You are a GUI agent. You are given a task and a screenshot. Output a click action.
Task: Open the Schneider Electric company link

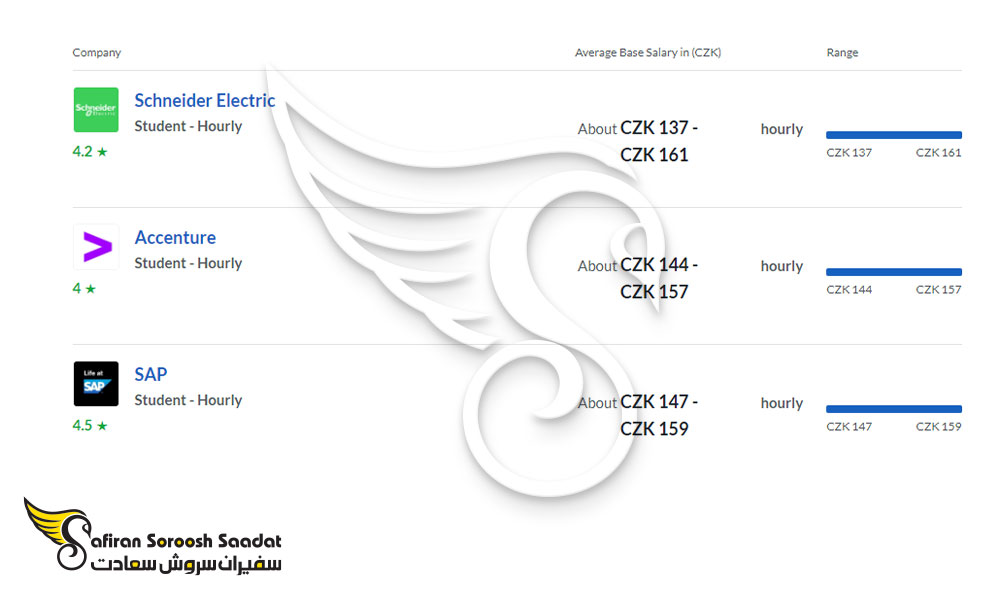tap(205, 101)
